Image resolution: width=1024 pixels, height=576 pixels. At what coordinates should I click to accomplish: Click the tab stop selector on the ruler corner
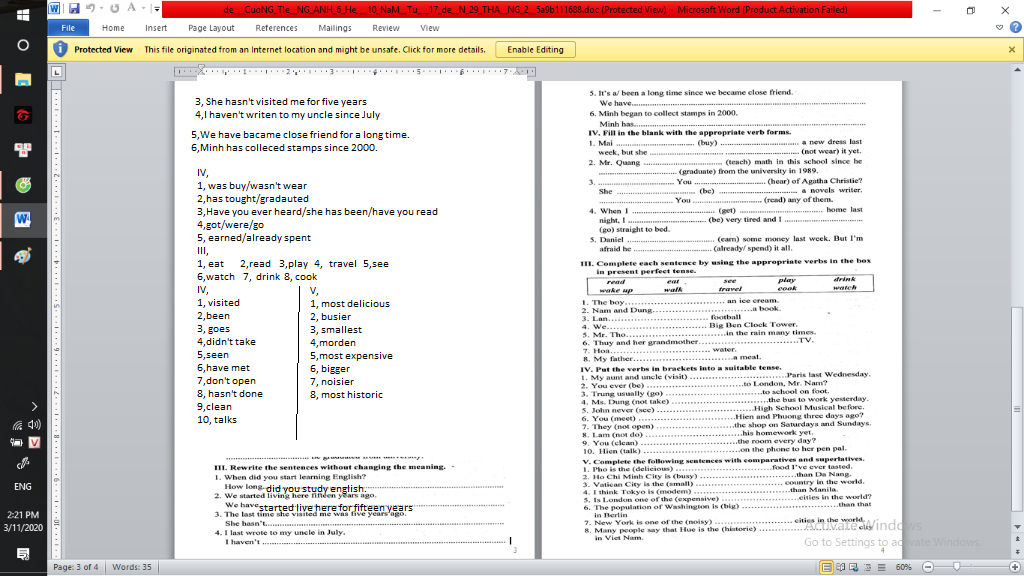point(57,72)
